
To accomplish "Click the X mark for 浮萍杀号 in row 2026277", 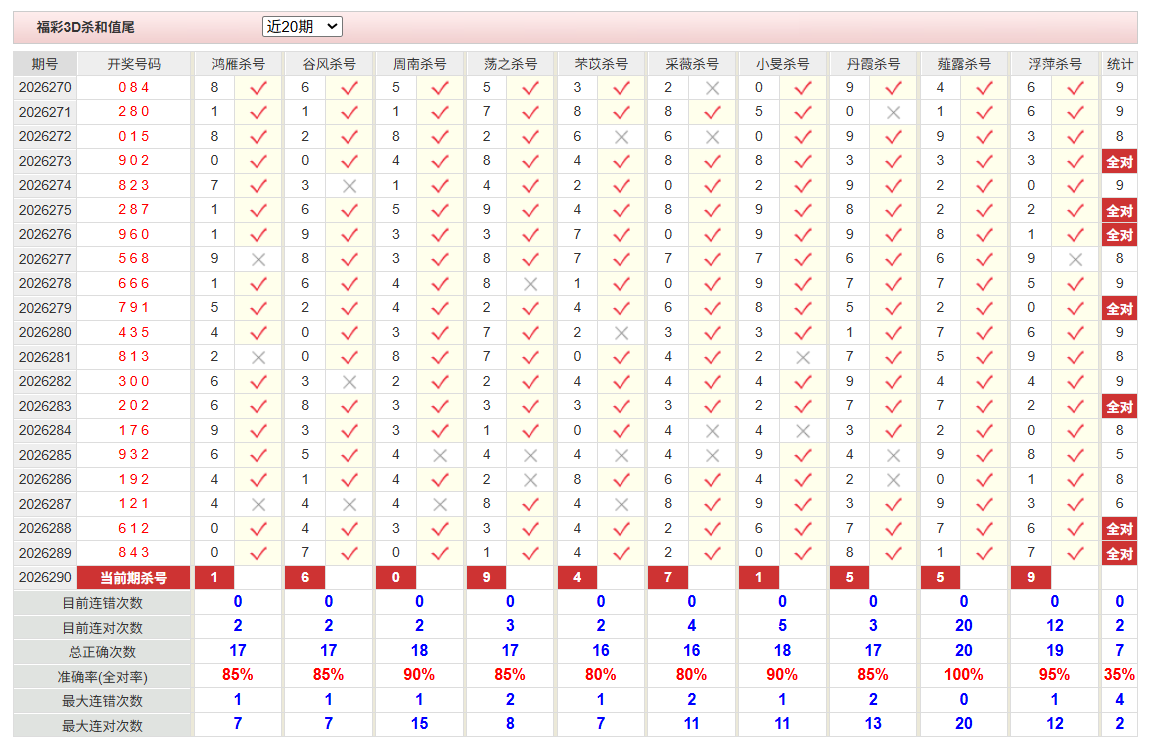I will point(1075,259).
